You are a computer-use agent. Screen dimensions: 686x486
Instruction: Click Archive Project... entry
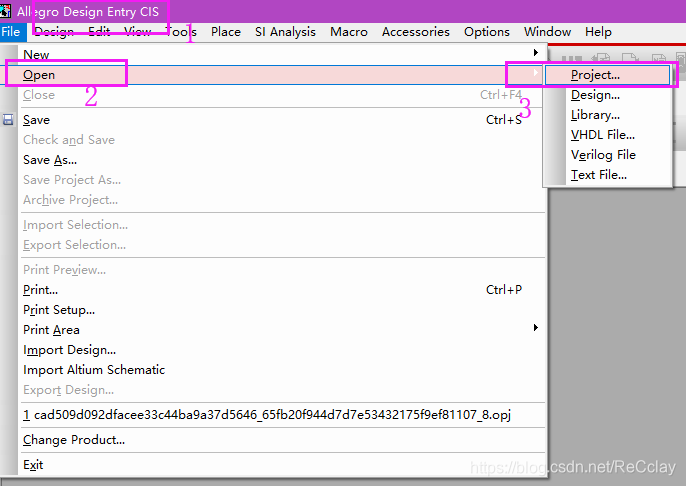click(x=282, y=200)
